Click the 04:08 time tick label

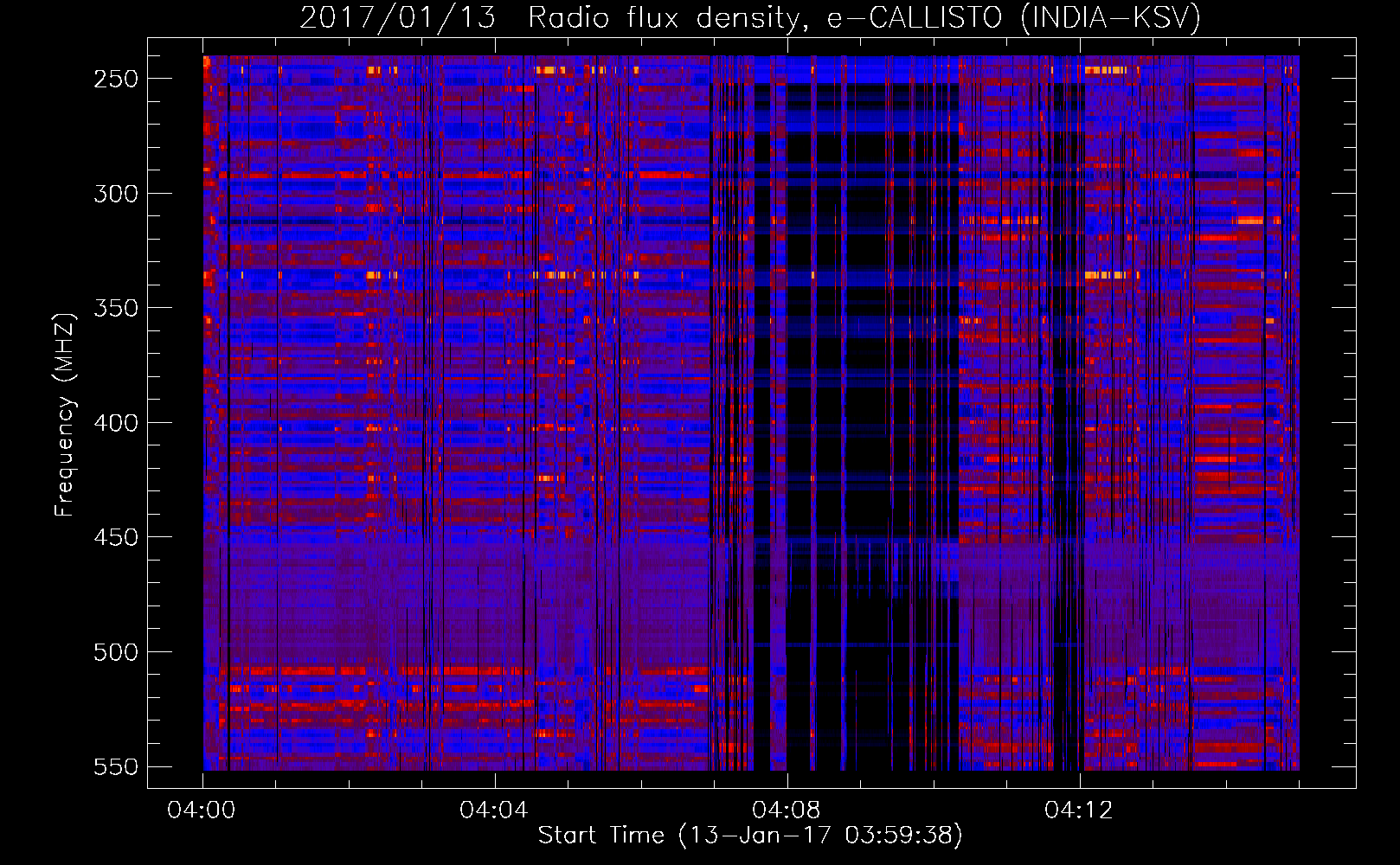point(787,811)
